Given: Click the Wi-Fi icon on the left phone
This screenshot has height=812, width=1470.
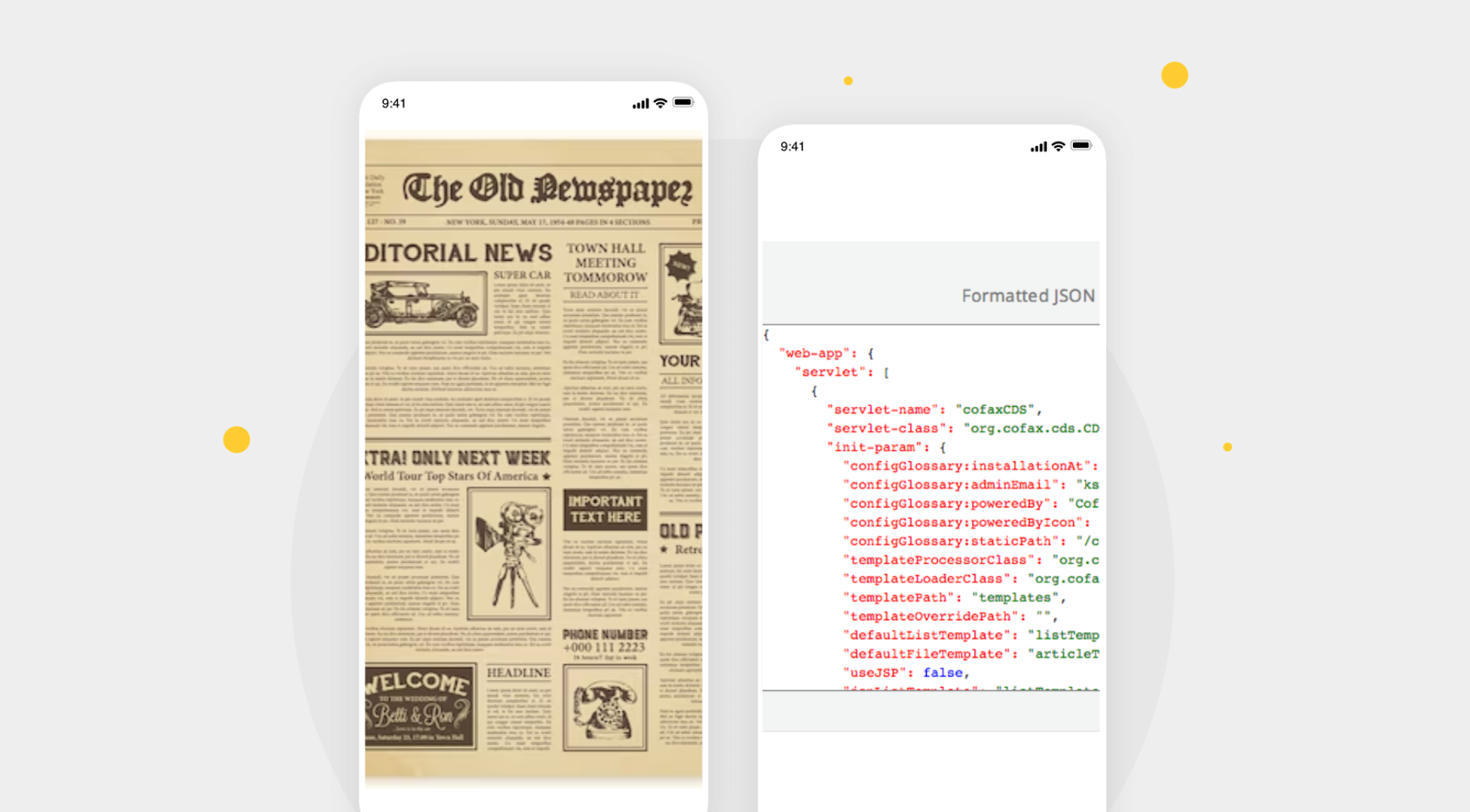Looking at the screenshot, I should (660, 103).
